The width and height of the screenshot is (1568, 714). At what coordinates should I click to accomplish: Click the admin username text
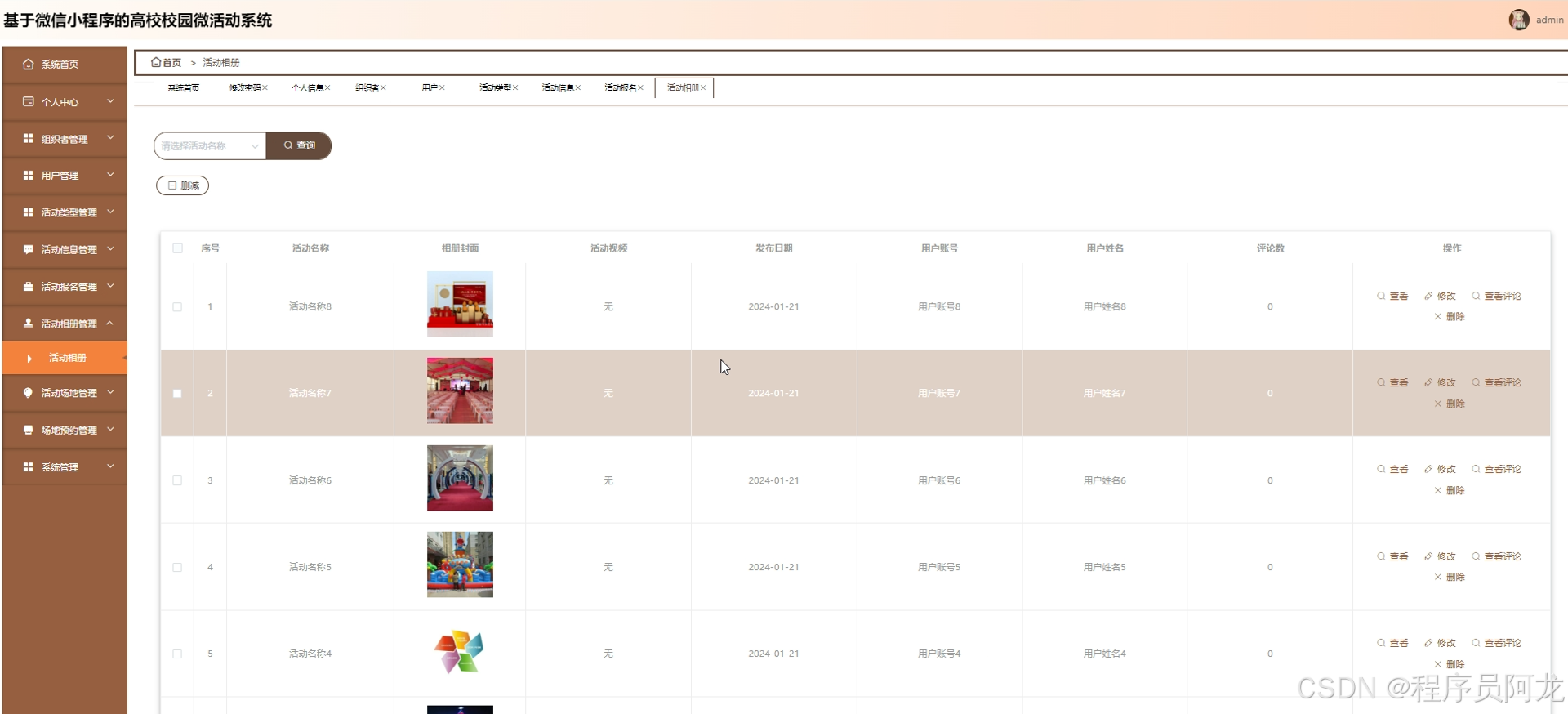(1549, 20)
